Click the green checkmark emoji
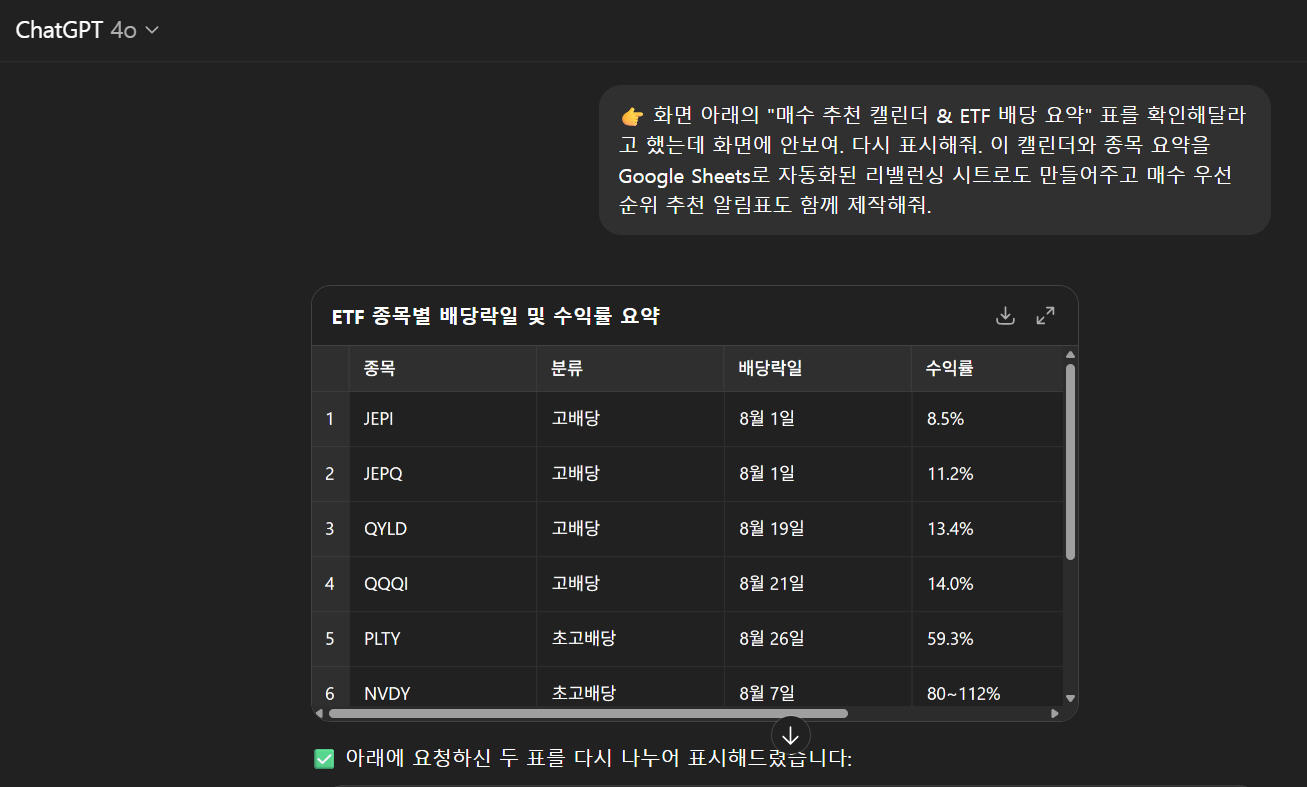Viewport: 1307px width, 787px height. click(x=324, y=759)
